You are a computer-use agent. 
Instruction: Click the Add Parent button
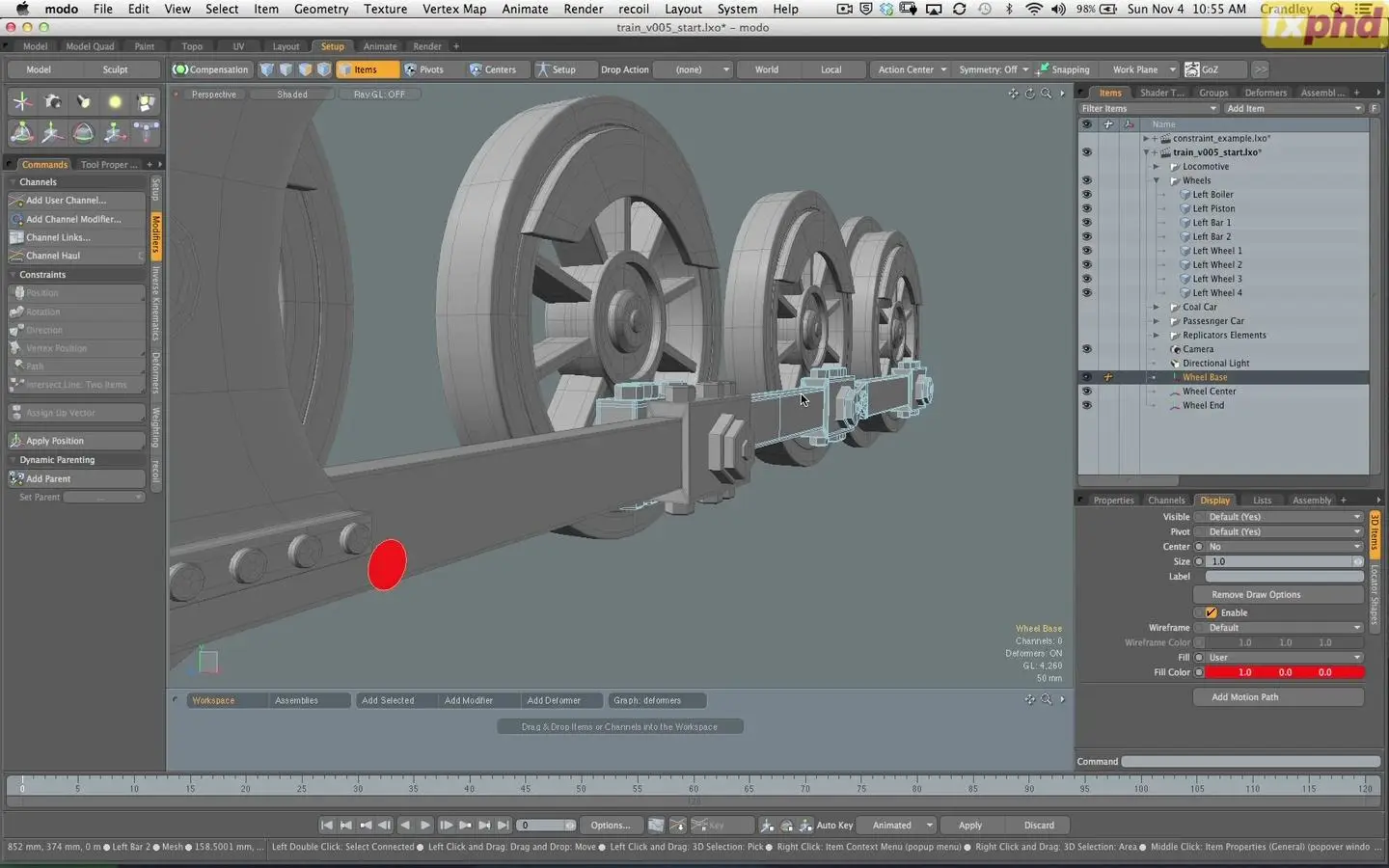click(x=76, y=478)
